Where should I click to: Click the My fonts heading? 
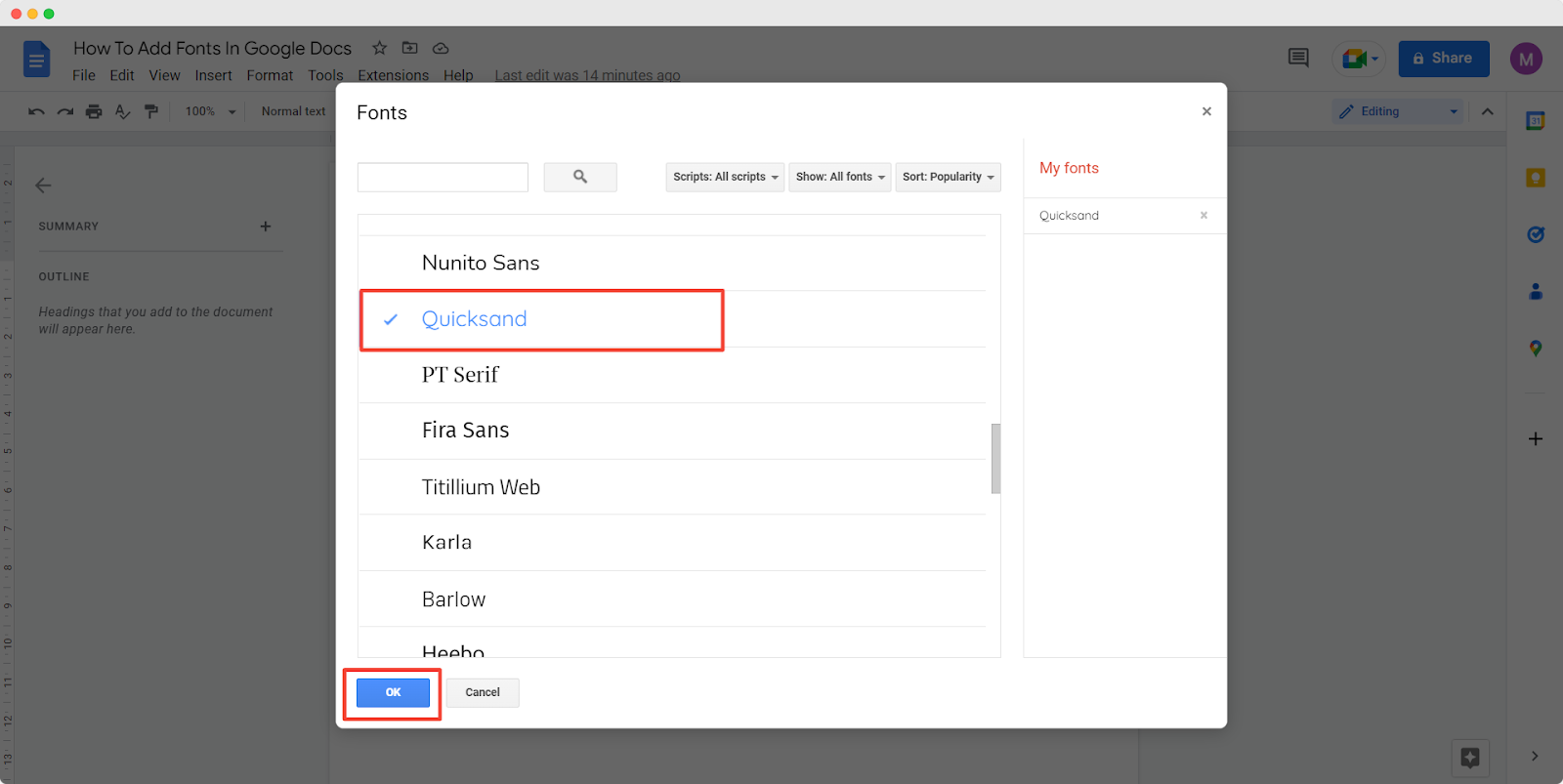1069,168
